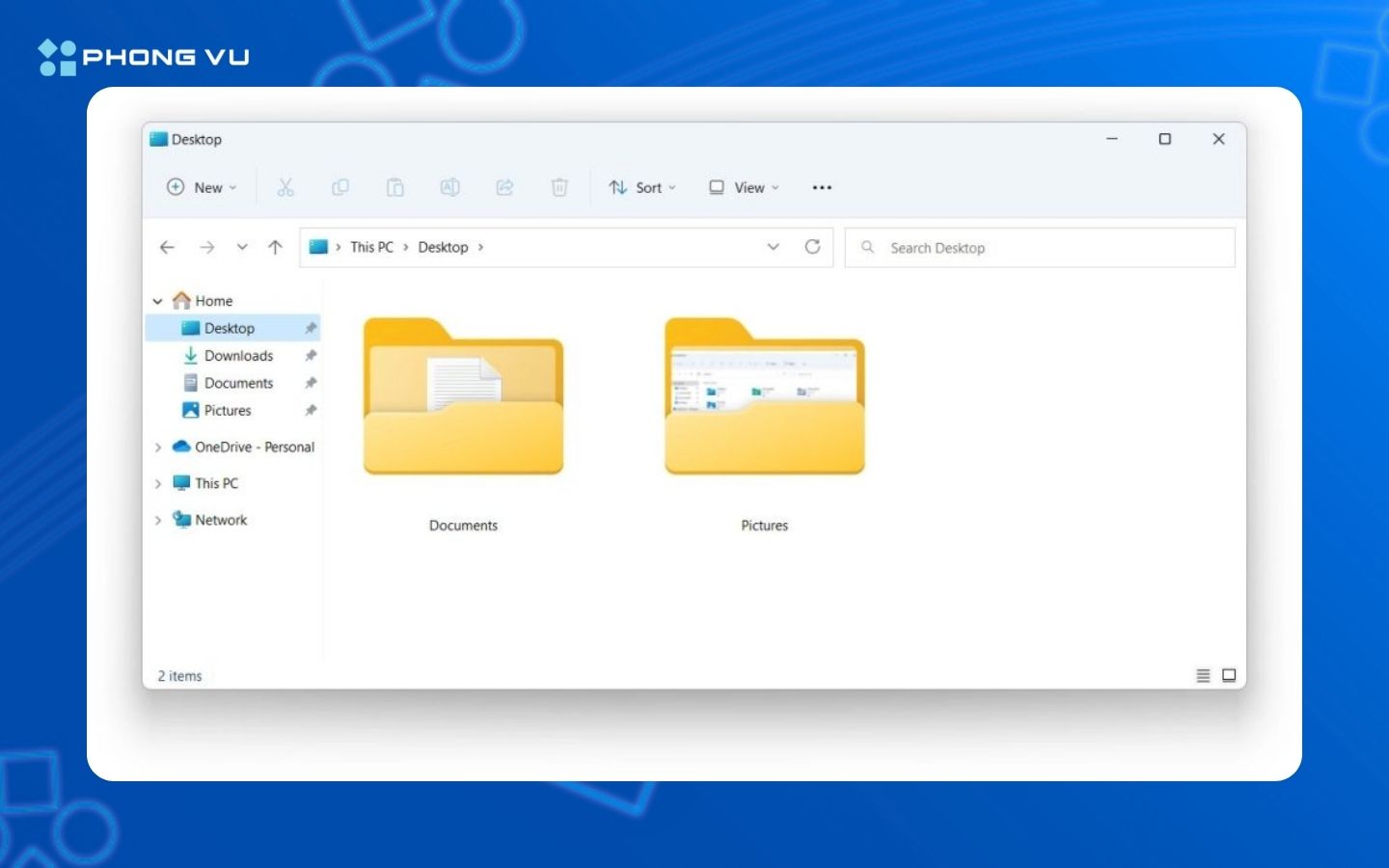Open the View dropdown menu
Viewport: 1389px width, 868px height.
[x=744, y=187]
